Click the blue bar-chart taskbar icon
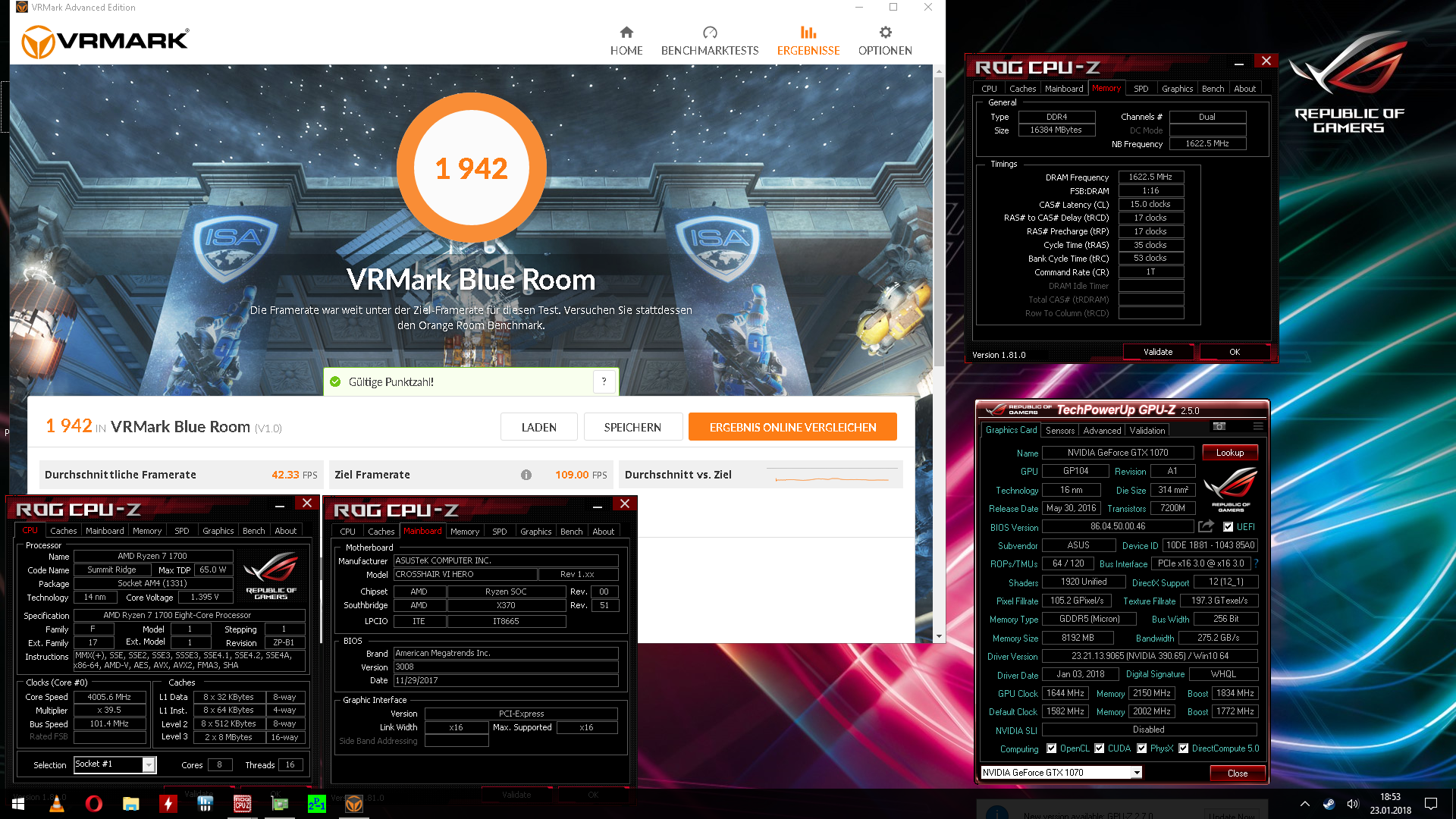 [206, 804]
